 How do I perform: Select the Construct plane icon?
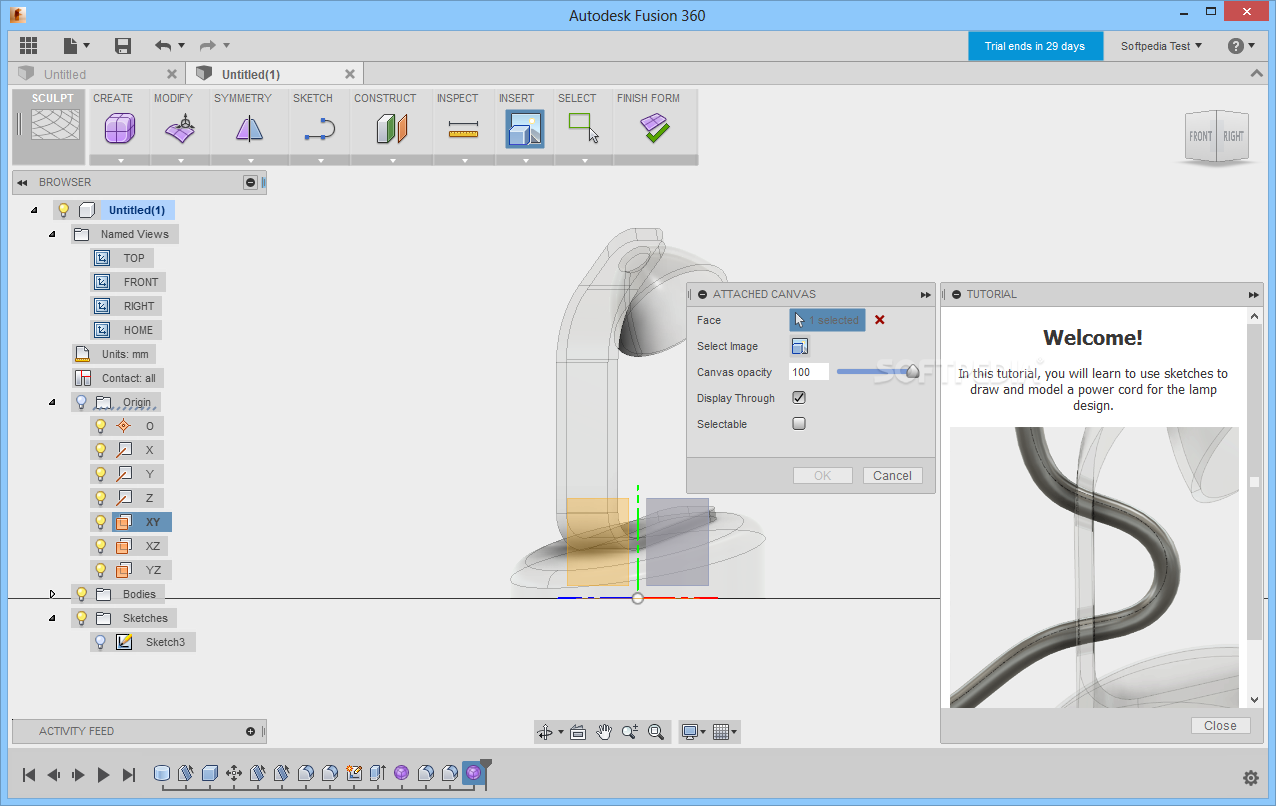point(392,129)
